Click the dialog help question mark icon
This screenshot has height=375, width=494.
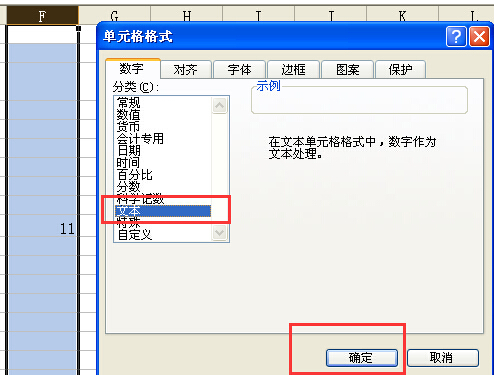(456, 36)
